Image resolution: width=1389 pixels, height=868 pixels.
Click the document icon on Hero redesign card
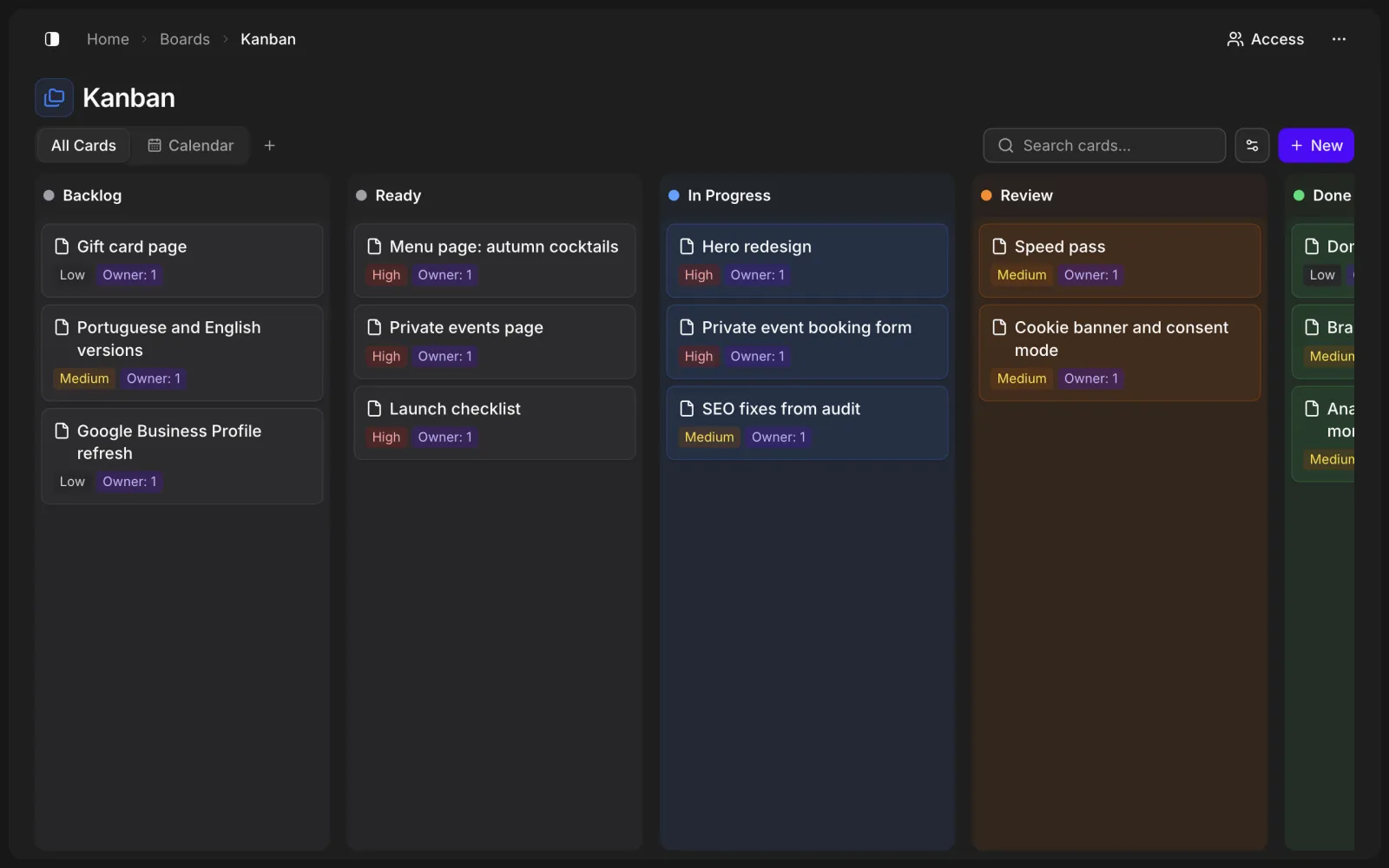[x=687, y=247]
